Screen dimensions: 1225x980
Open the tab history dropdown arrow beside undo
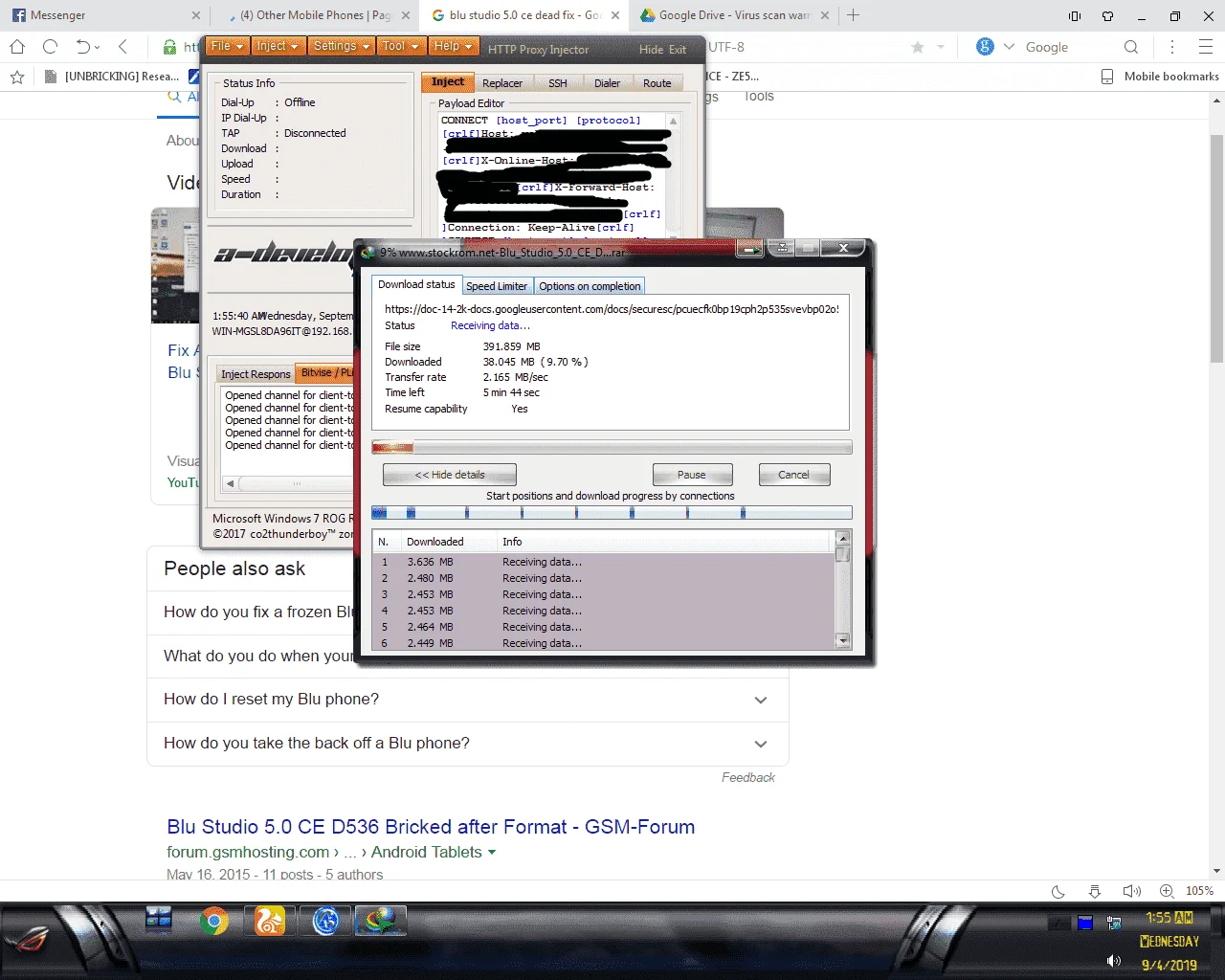97,48
